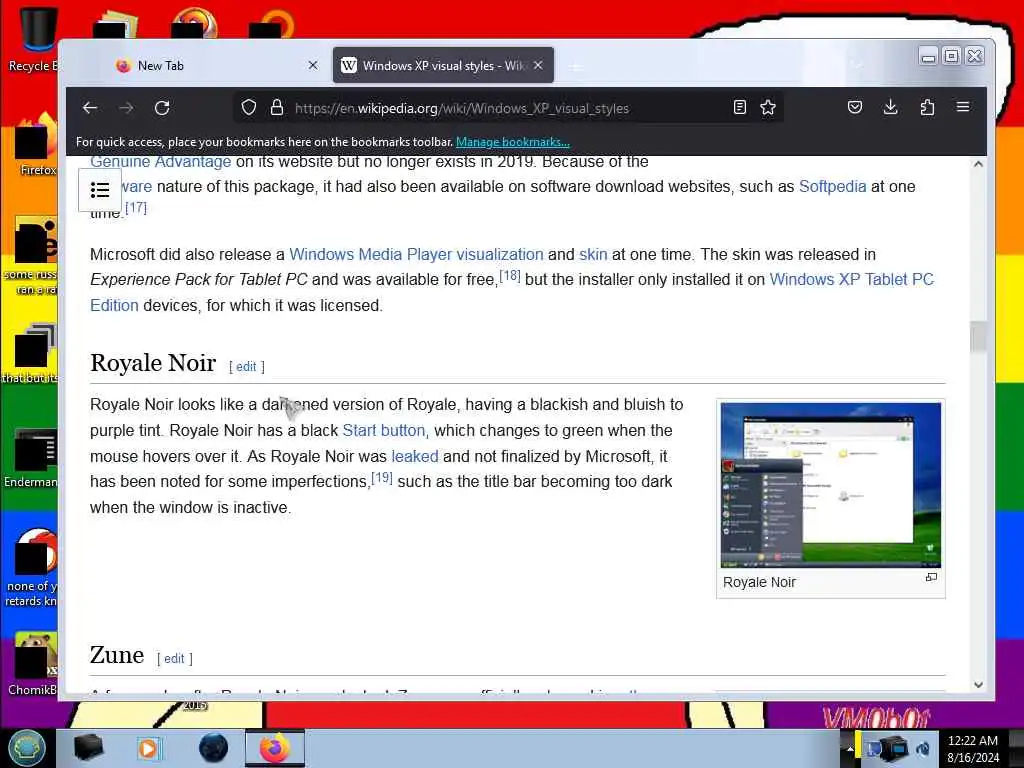Viewport: 1024px width, 768px height.
Task: Click the Firefox taskbar icon
Action: (x=275, y=748)
